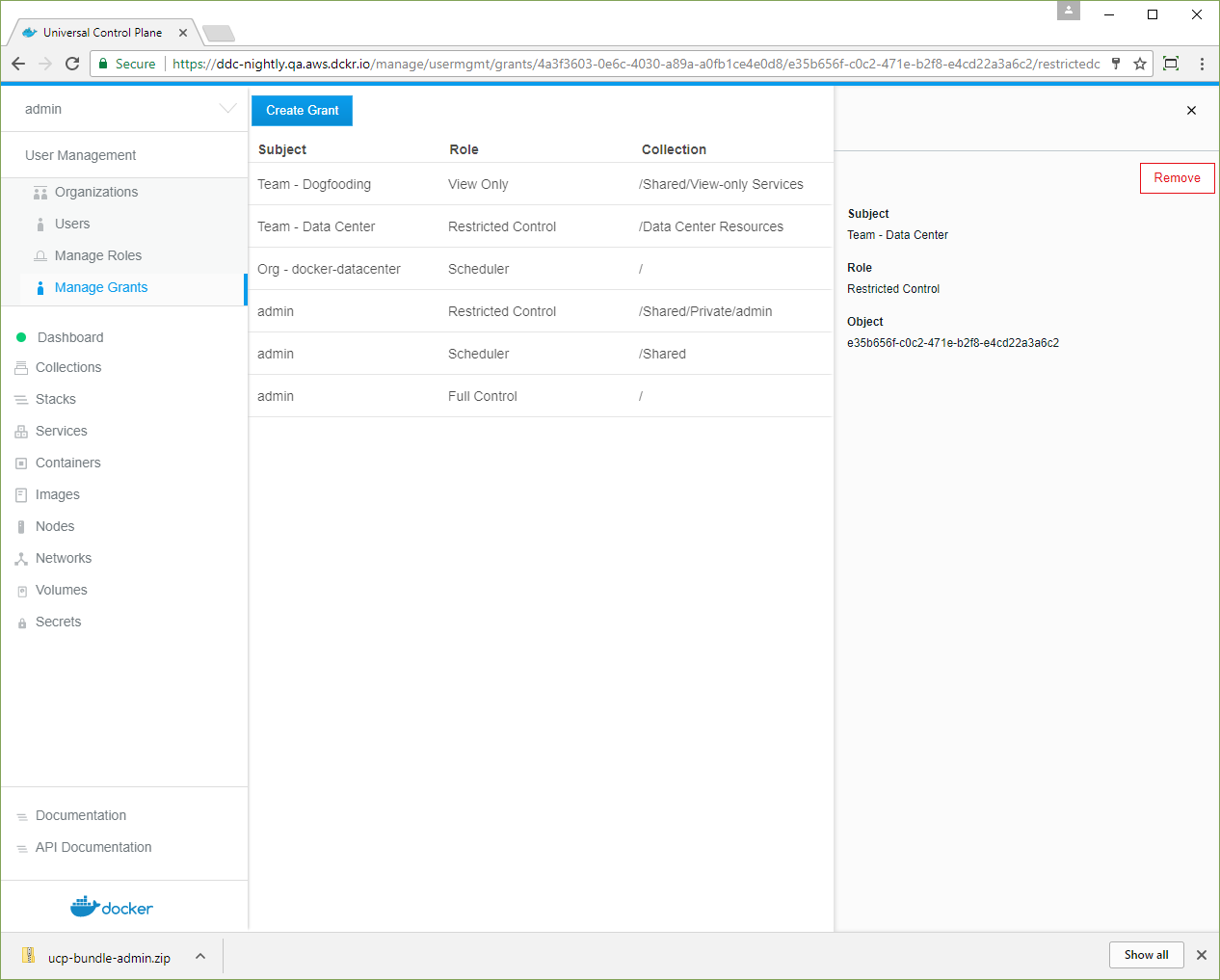Show all downloads in the download bar

point(1146,955)
